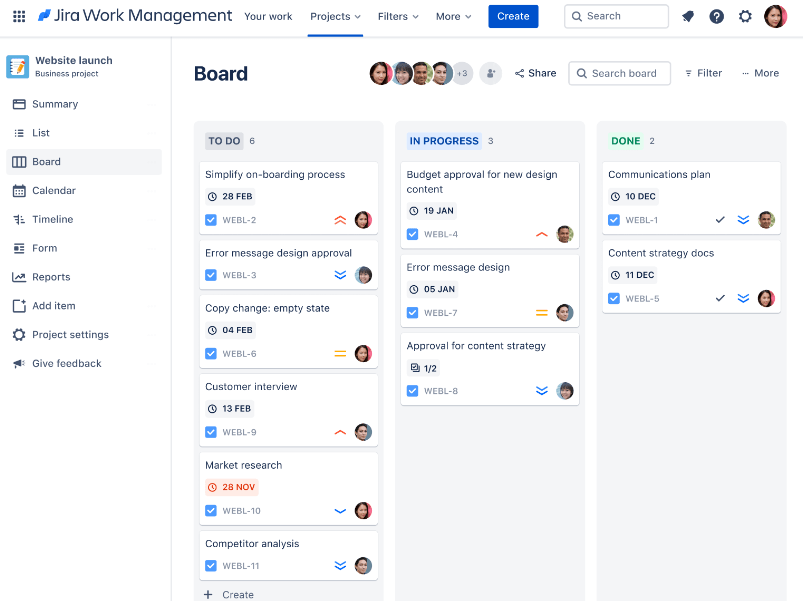Expand the More dropdown in top navigation

pyautogui.click(x=453, y=16)
